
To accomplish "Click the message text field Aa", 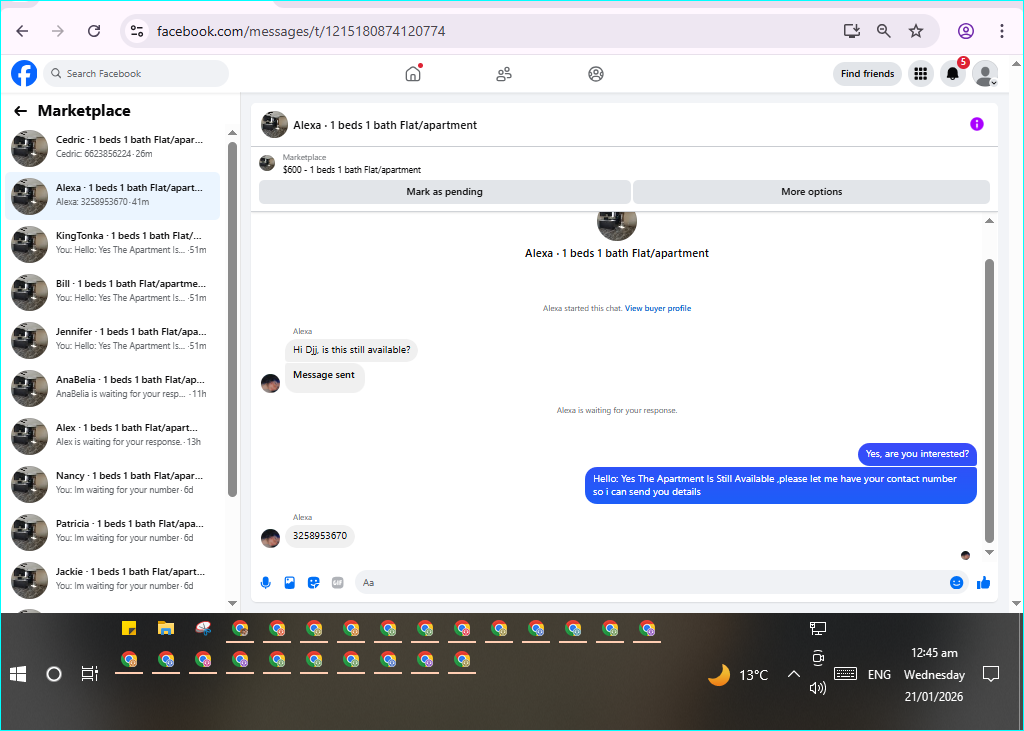I will point(651,583).
